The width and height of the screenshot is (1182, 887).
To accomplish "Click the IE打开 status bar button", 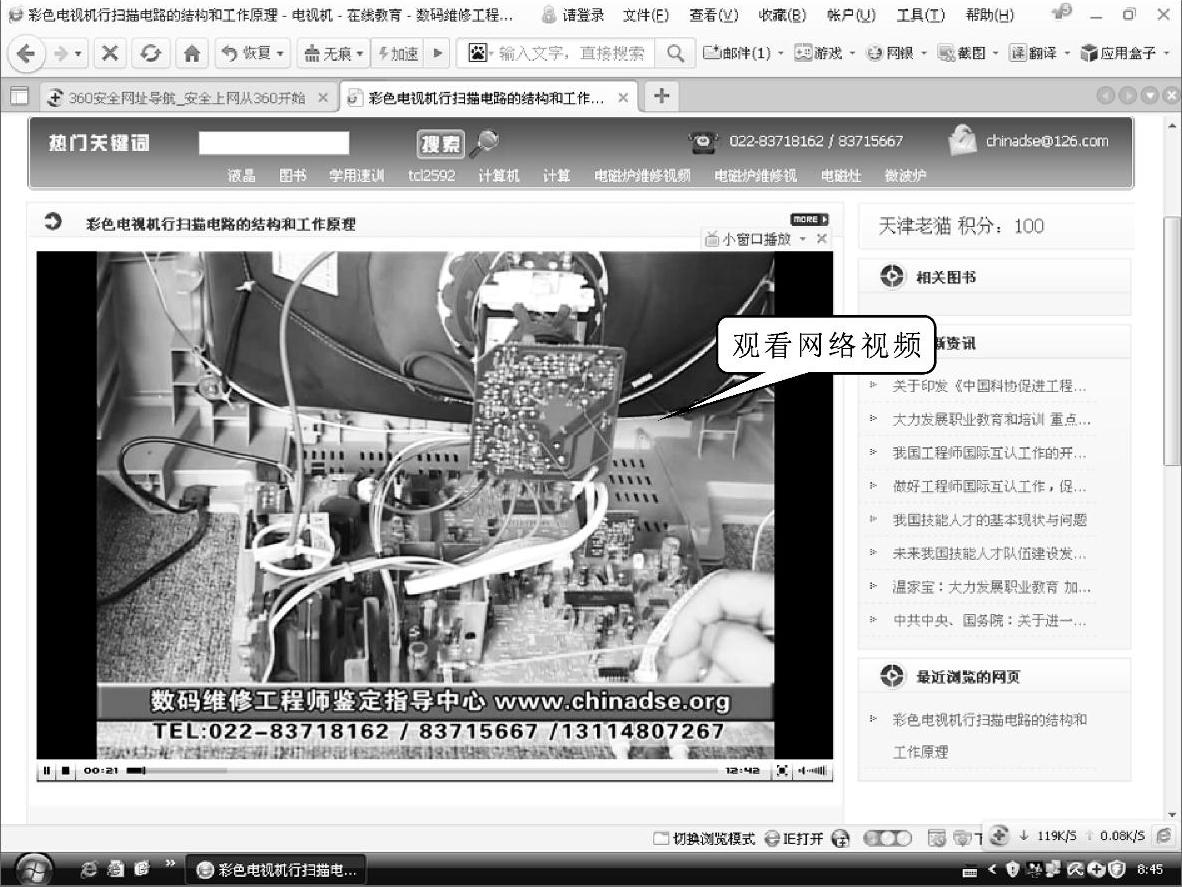I will 793,838.
